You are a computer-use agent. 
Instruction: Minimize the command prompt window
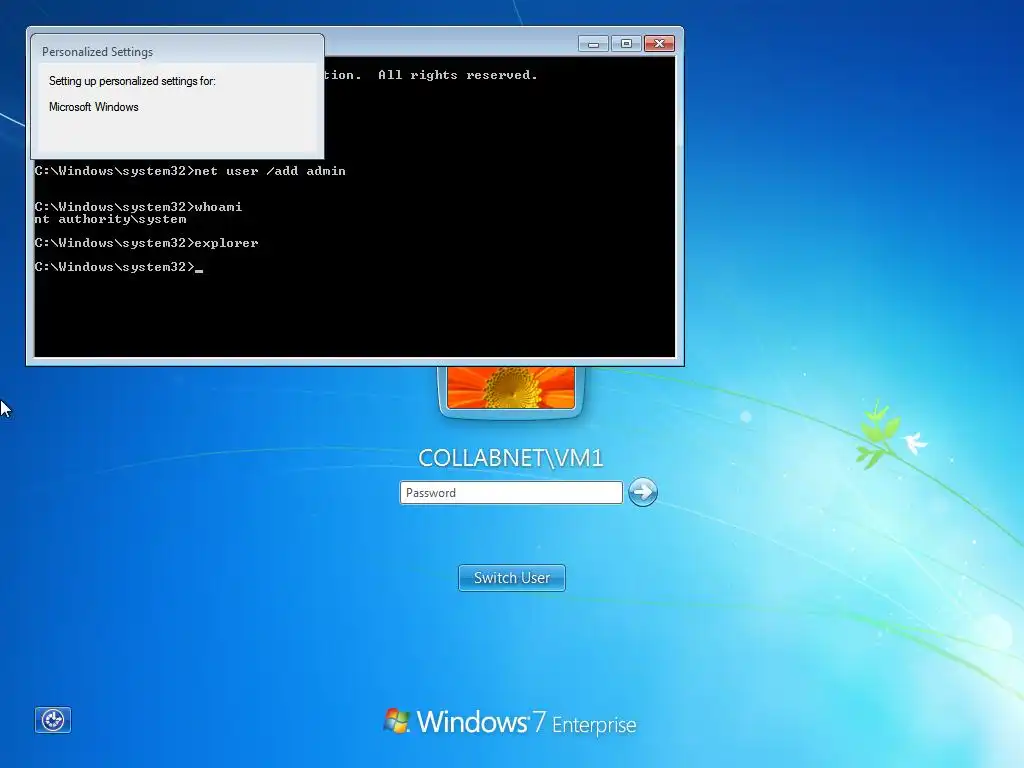pyautogui.click(x=593, y=44)
